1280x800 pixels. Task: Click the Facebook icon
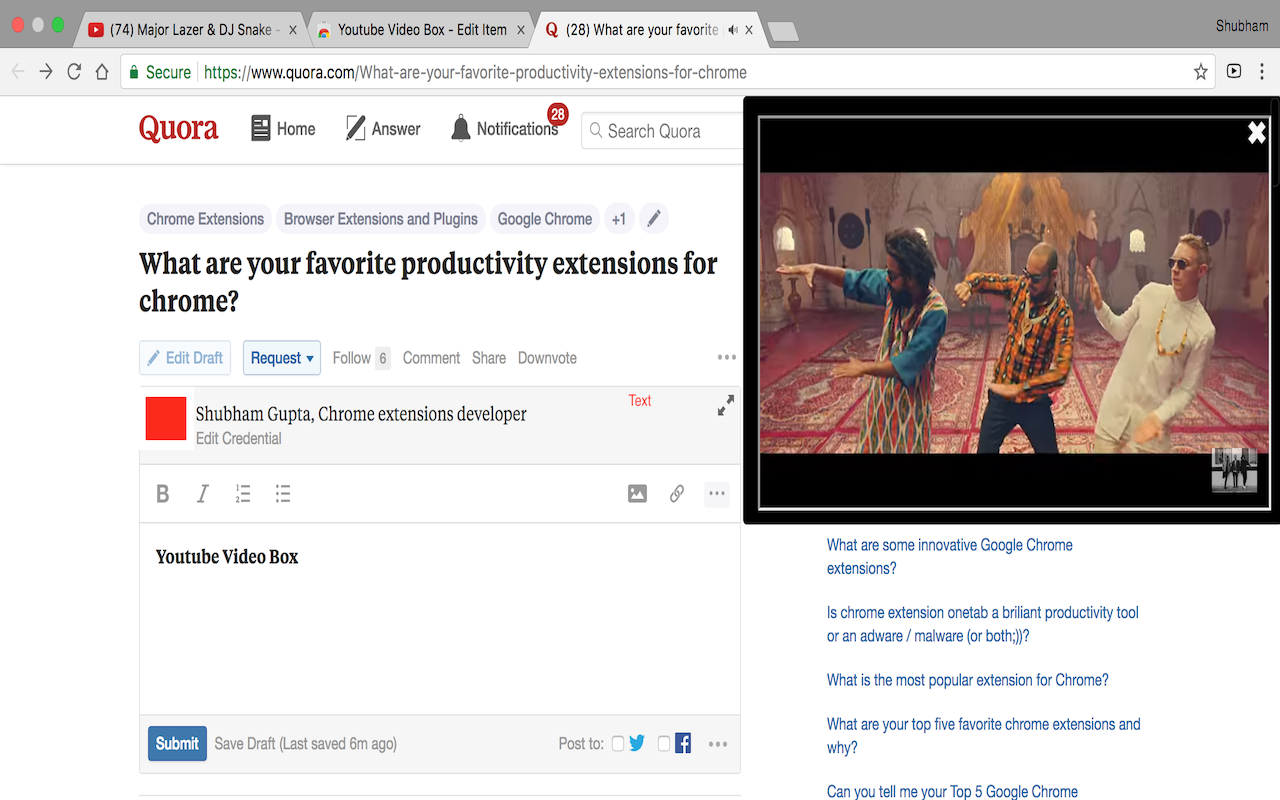point(683,744)
